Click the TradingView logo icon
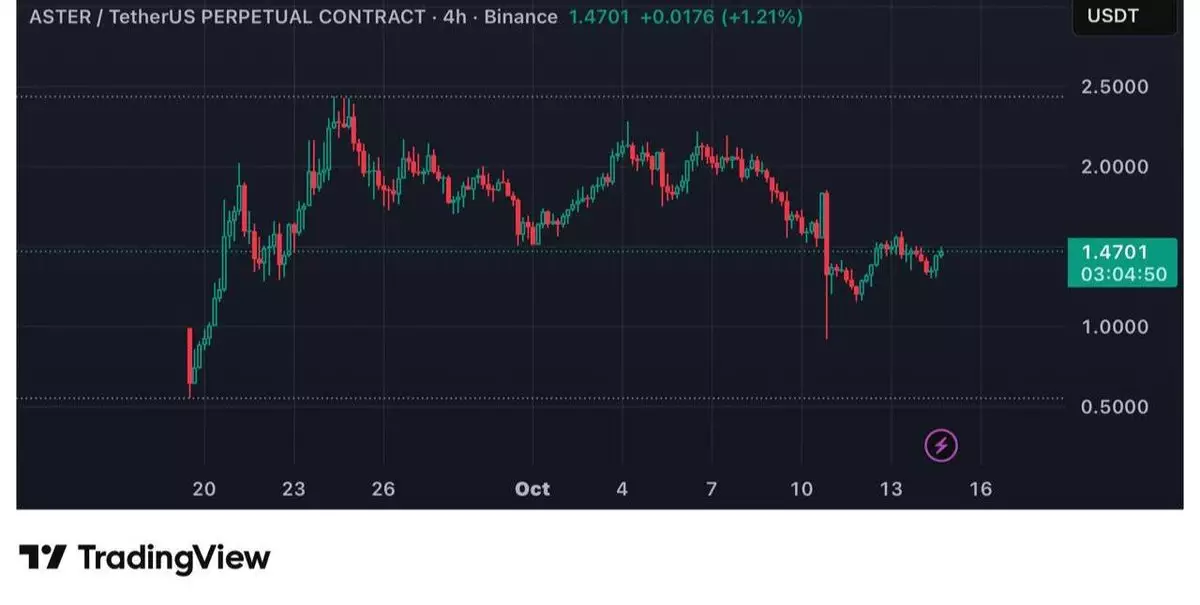1200x605 pixels. point(43,557)
